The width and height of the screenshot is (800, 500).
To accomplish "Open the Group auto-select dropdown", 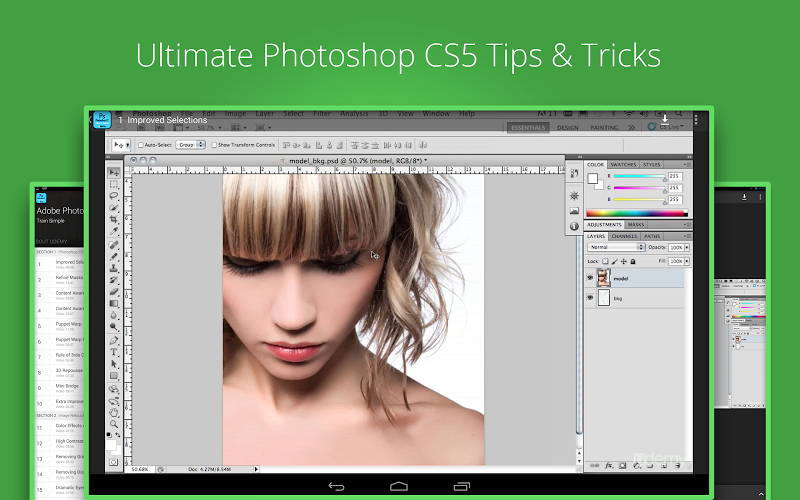I will [190, 145].
